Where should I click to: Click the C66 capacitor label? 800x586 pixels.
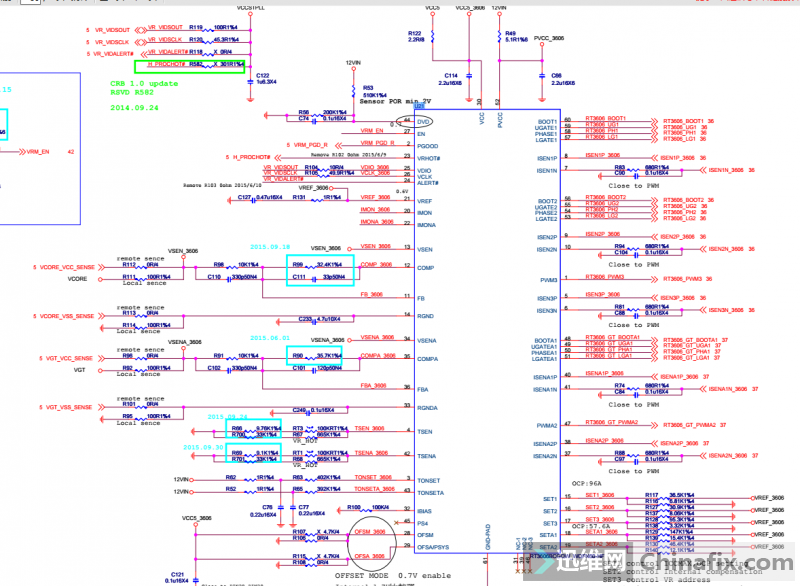coord(563,79)
